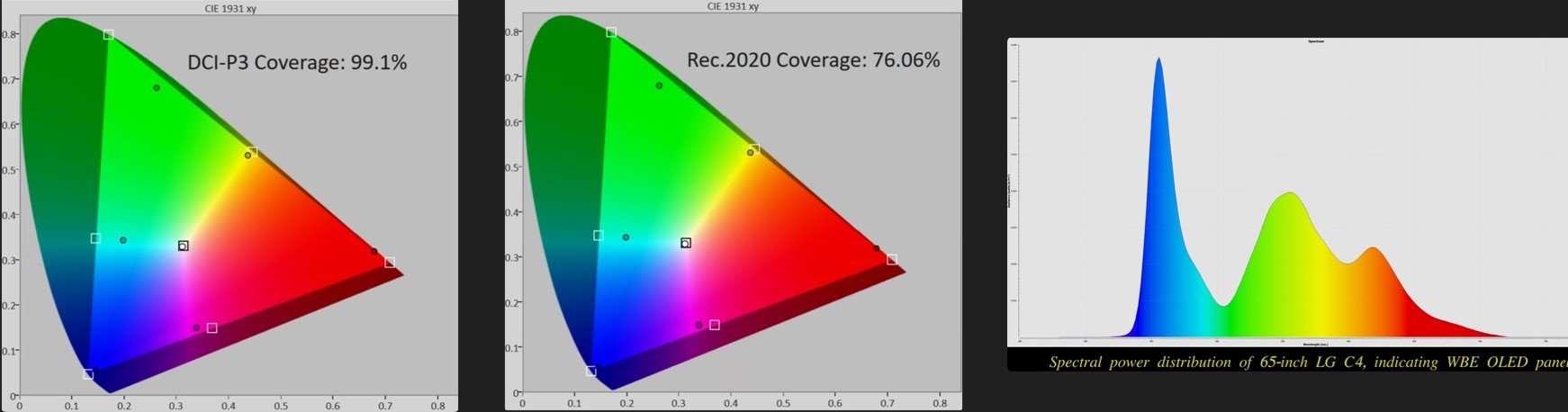1568x412 pixels.
Task: Click green primary target square in DCI-P3 chart
Action: tap(108, 35)
